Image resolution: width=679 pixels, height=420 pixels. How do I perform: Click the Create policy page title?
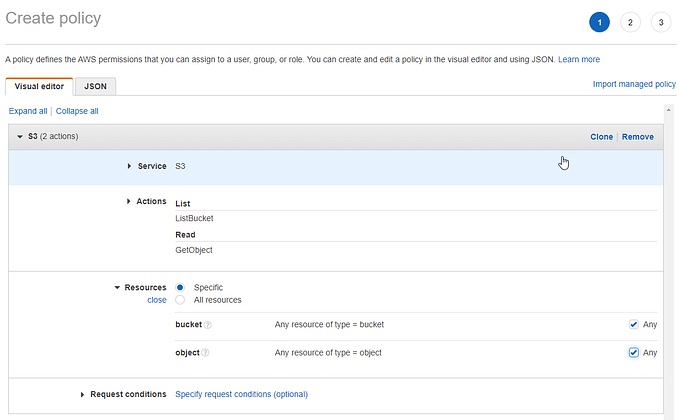(53, 18)
